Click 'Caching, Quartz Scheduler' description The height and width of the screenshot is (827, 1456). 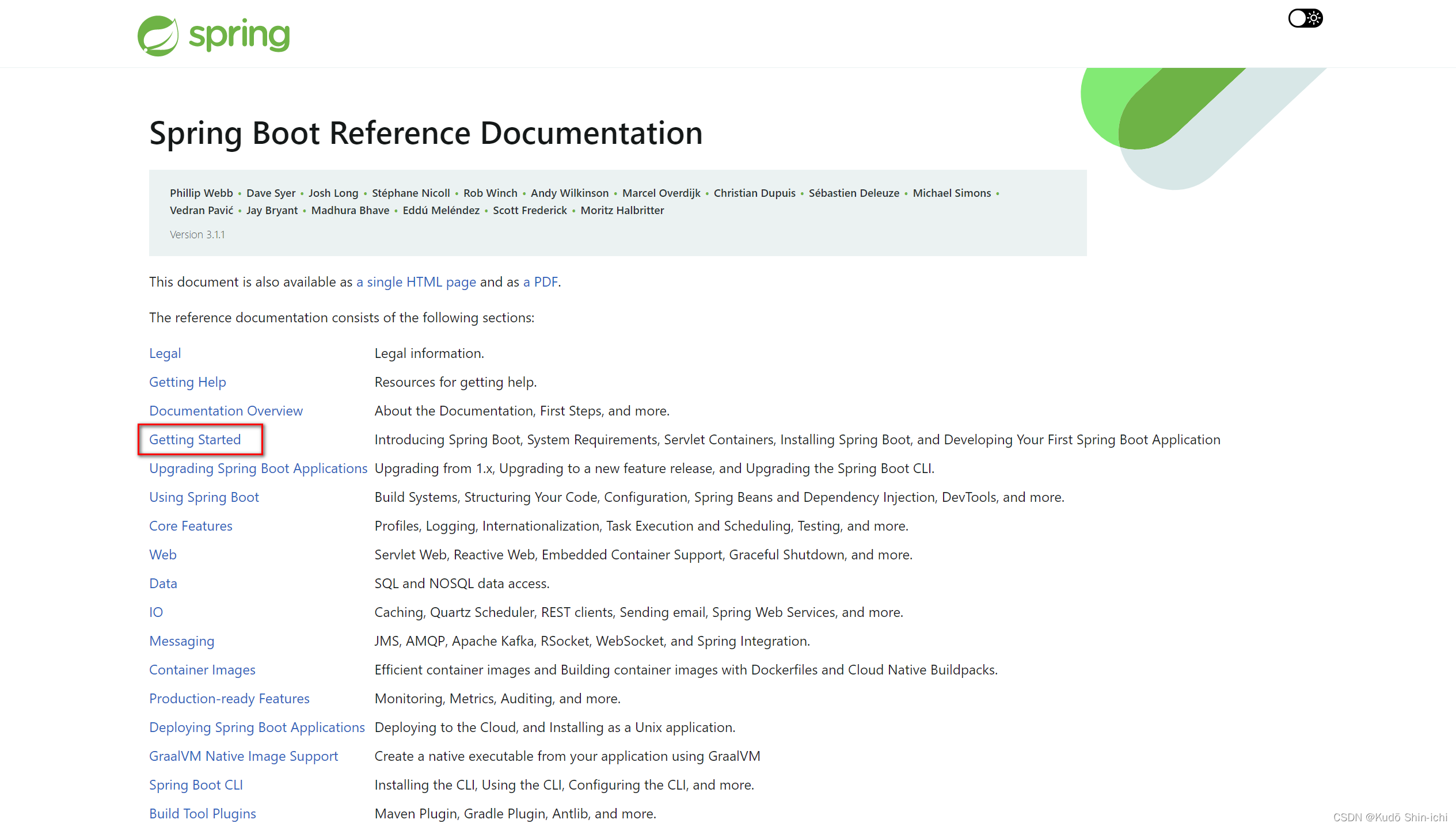[639, 612]
